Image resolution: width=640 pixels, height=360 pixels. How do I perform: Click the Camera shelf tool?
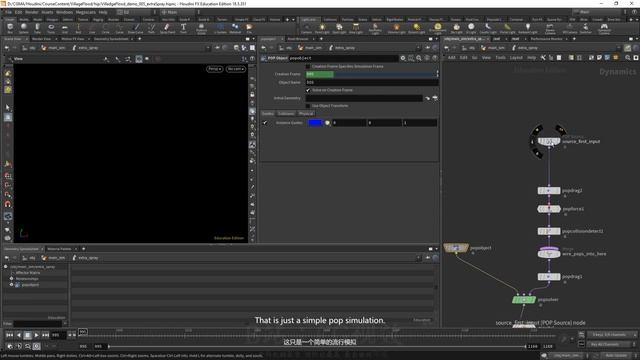tap(306, 28)
